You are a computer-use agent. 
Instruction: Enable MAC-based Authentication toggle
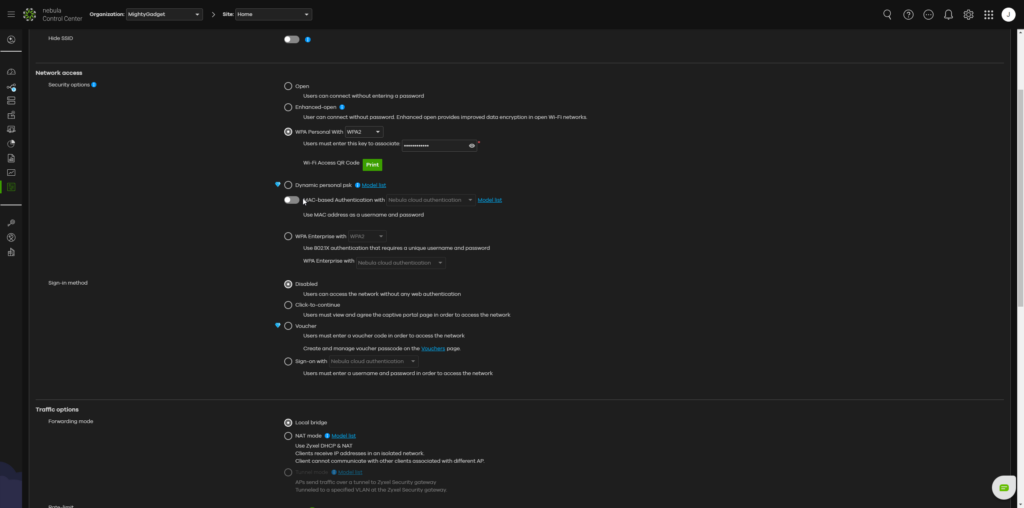pos(291,200)
